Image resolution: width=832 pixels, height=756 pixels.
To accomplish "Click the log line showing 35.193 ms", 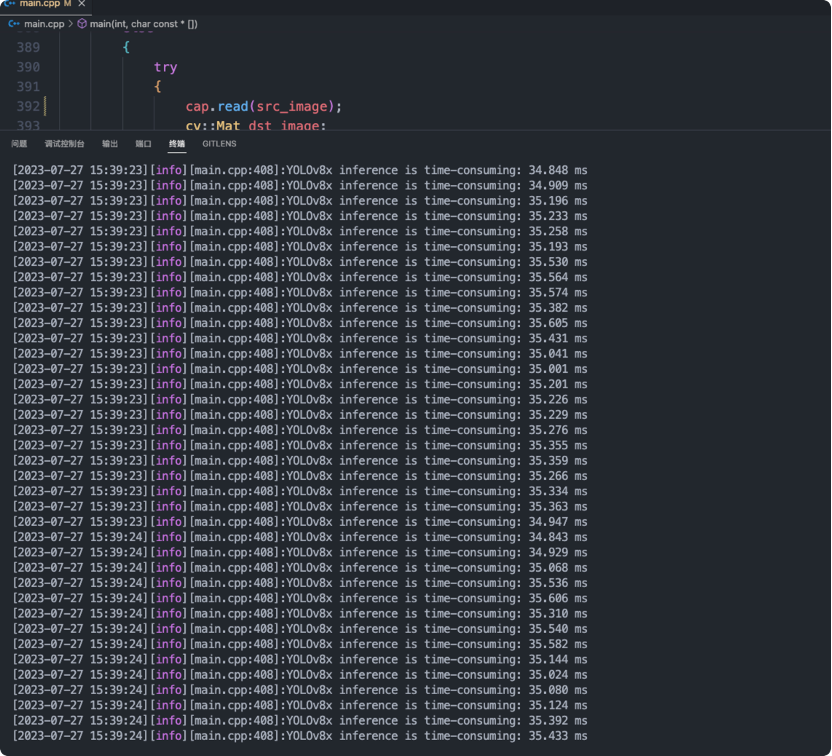I will click(x=300, y=247).
